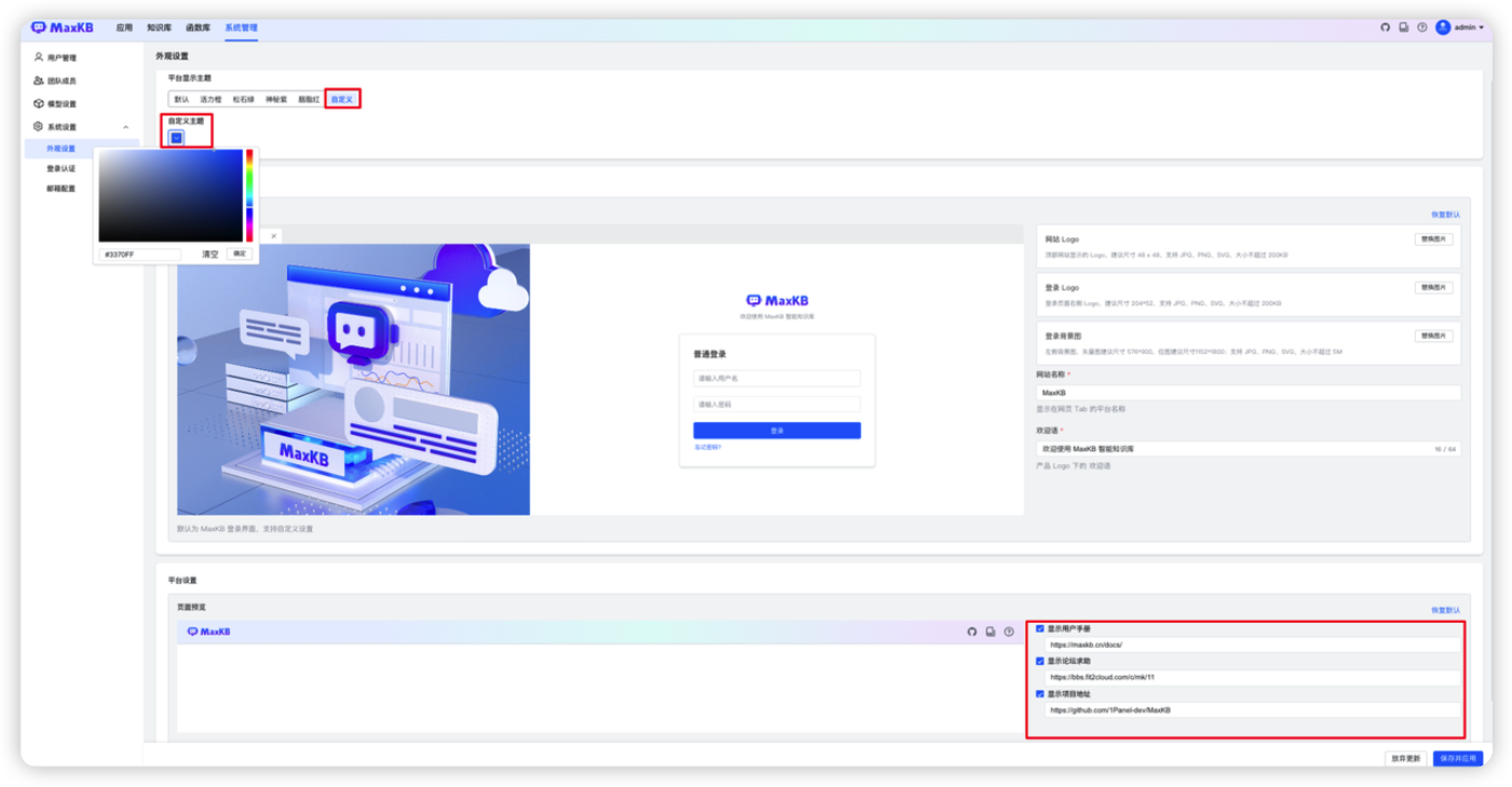
Task: Click the MaxKB logo above the login form preview
Action: [777, 301]
